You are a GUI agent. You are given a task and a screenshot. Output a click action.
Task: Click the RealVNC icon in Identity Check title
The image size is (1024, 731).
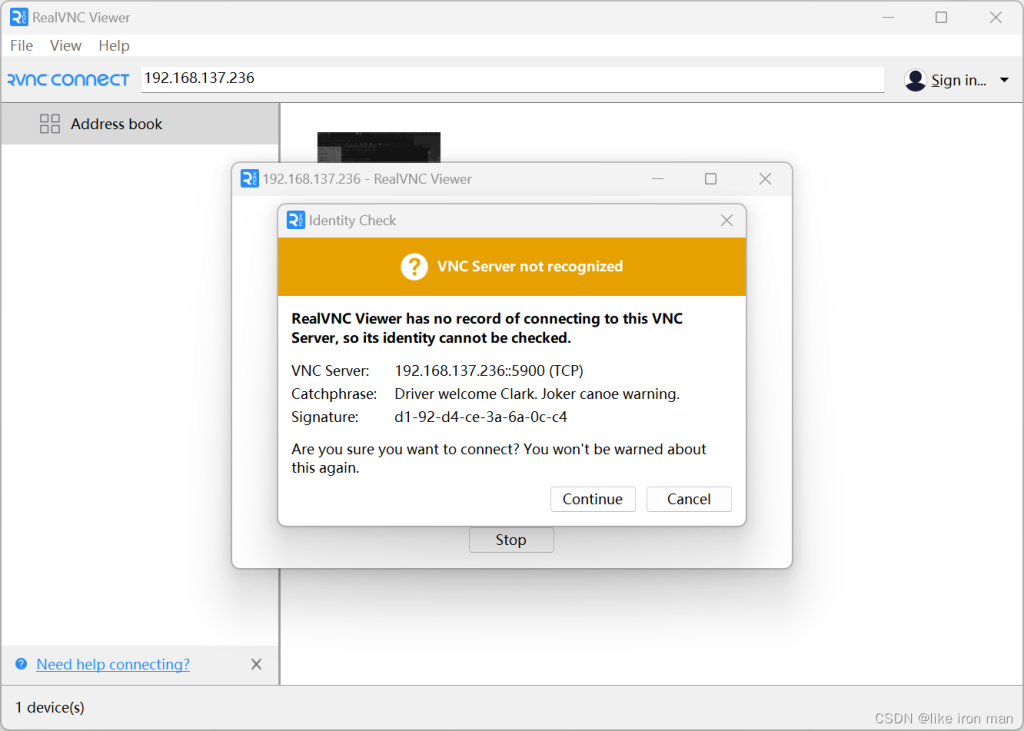tap(295, 220)
